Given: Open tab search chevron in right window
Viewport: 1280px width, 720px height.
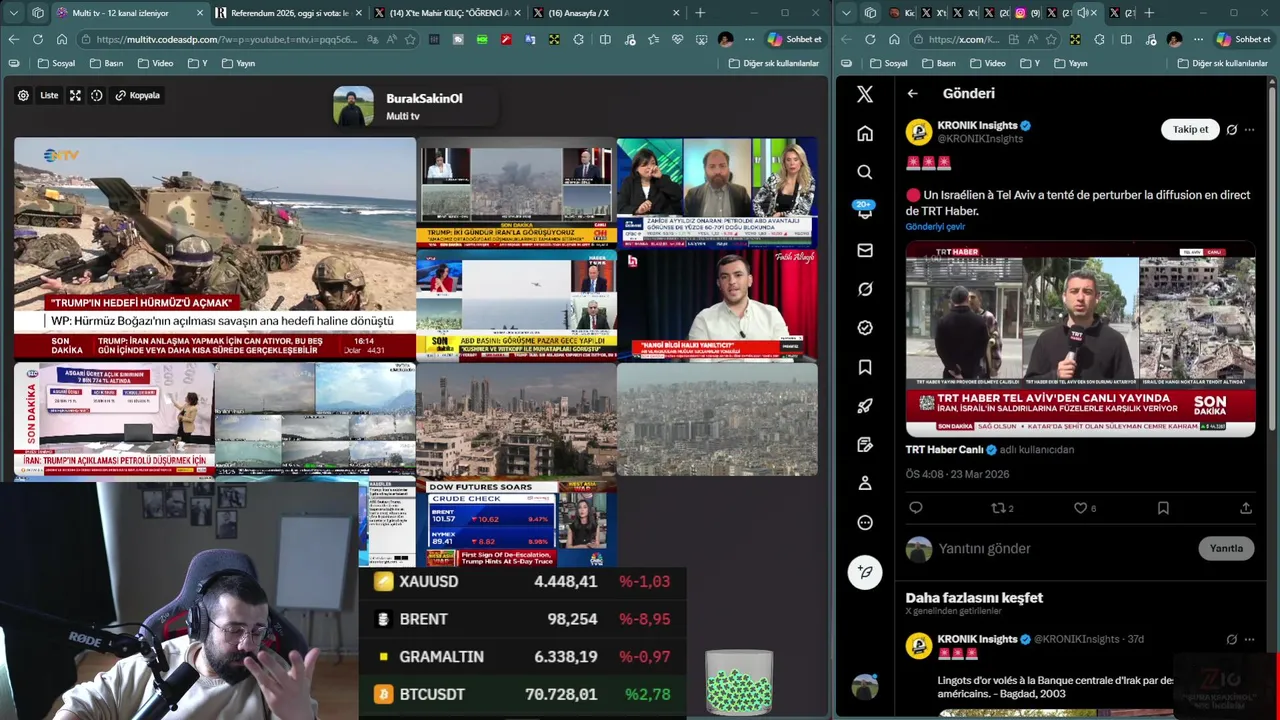Looking at the screenshot, I should (847, 13).
